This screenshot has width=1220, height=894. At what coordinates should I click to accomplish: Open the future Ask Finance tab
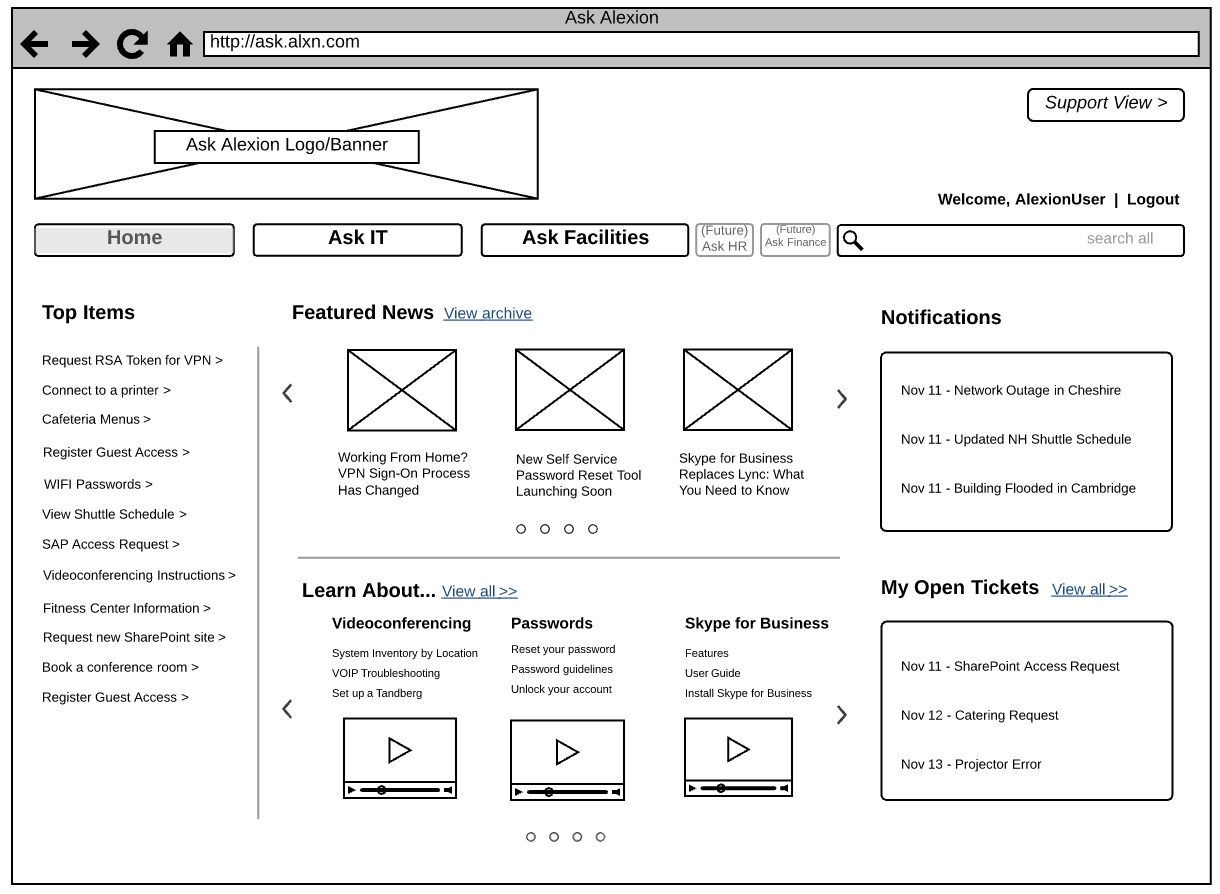coord(796,240)
